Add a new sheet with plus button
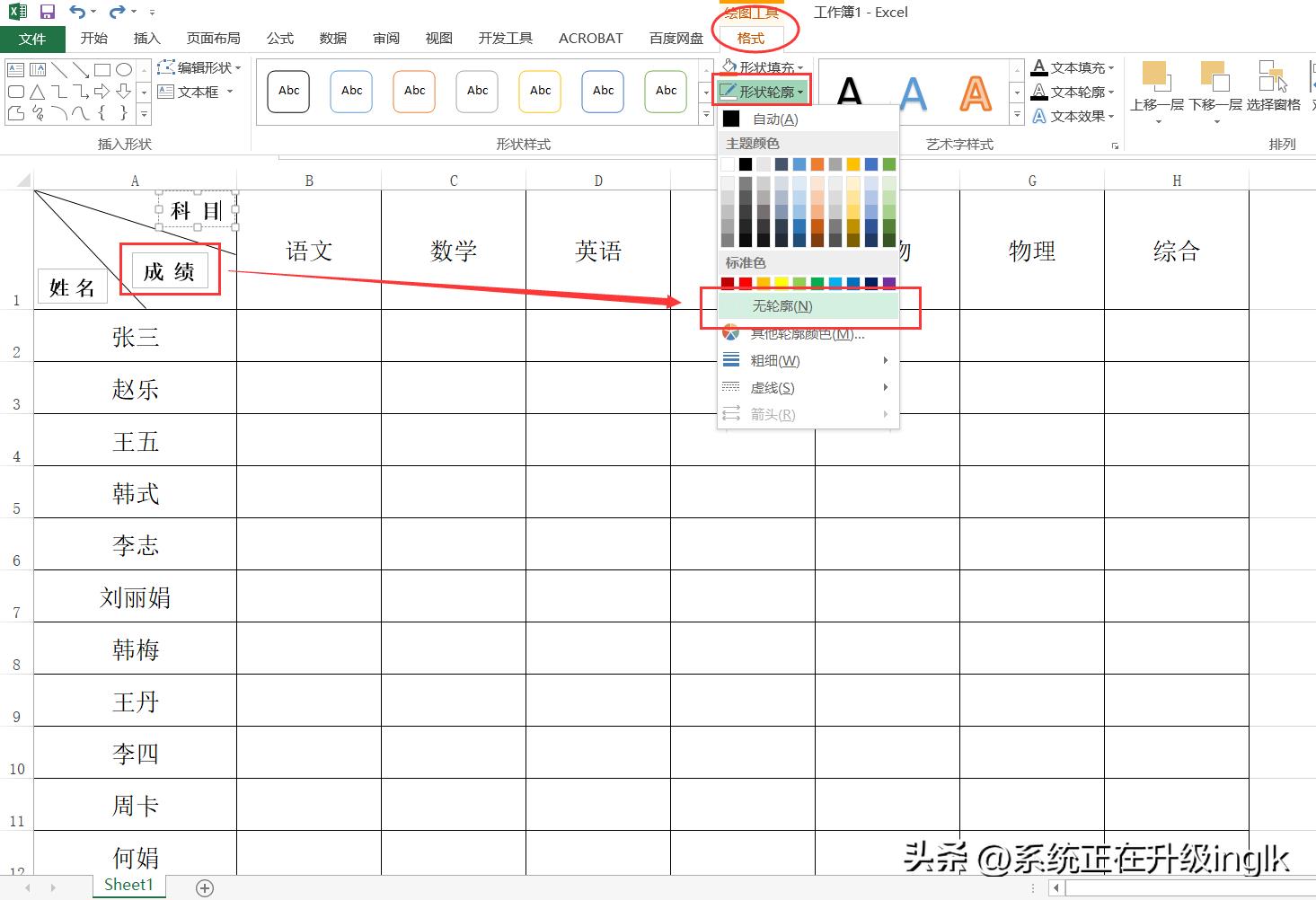This screenshot has width=1316, height=900. pyautogui.click(x=205, y=887)
